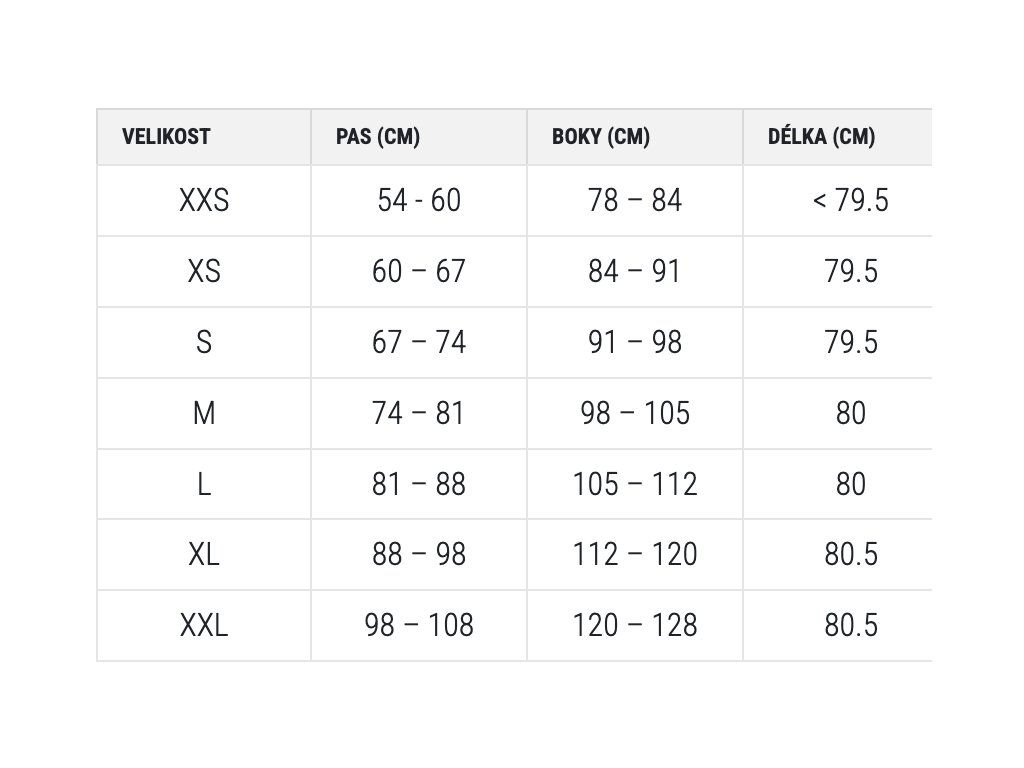Image resolution: width=1024 pixels, height=768 pixels.
Task: Click the BOKY (CM) column header
Action: [601, 136]
